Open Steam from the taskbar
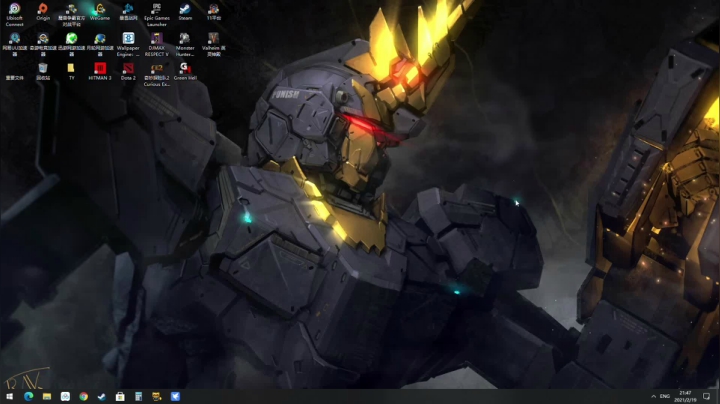720x404 pixels. click(x=101, y=396)
